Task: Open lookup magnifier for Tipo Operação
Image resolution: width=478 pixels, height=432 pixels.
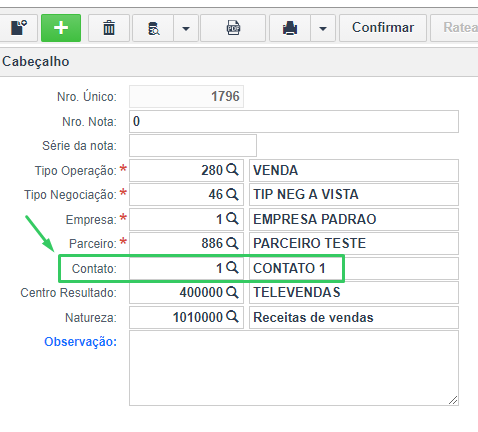Action: tap(232, 170)
